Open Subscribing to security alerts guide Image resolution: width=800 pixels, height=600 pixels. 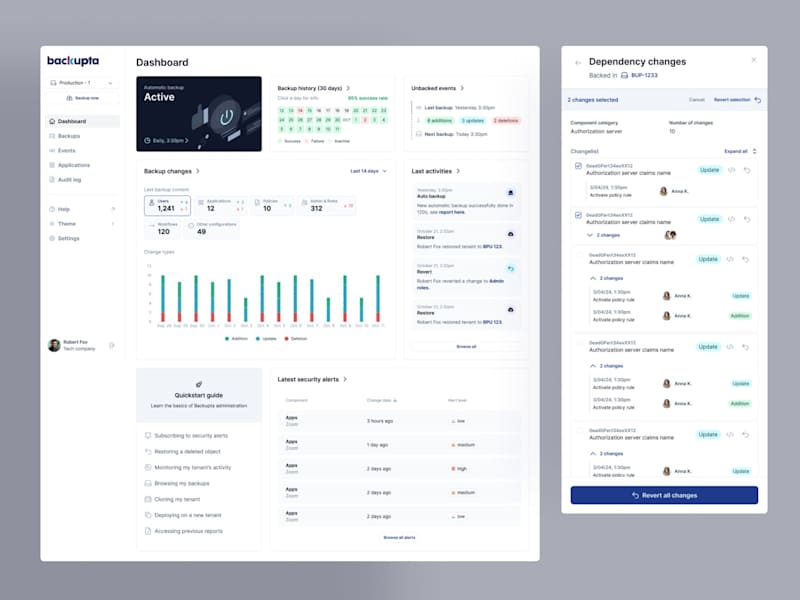pos(187,436)
